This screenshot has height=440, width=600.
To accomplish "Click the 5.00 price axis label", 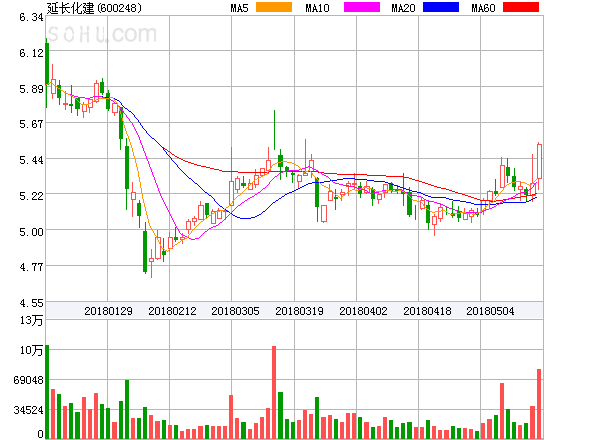I will tap(31, 232).
